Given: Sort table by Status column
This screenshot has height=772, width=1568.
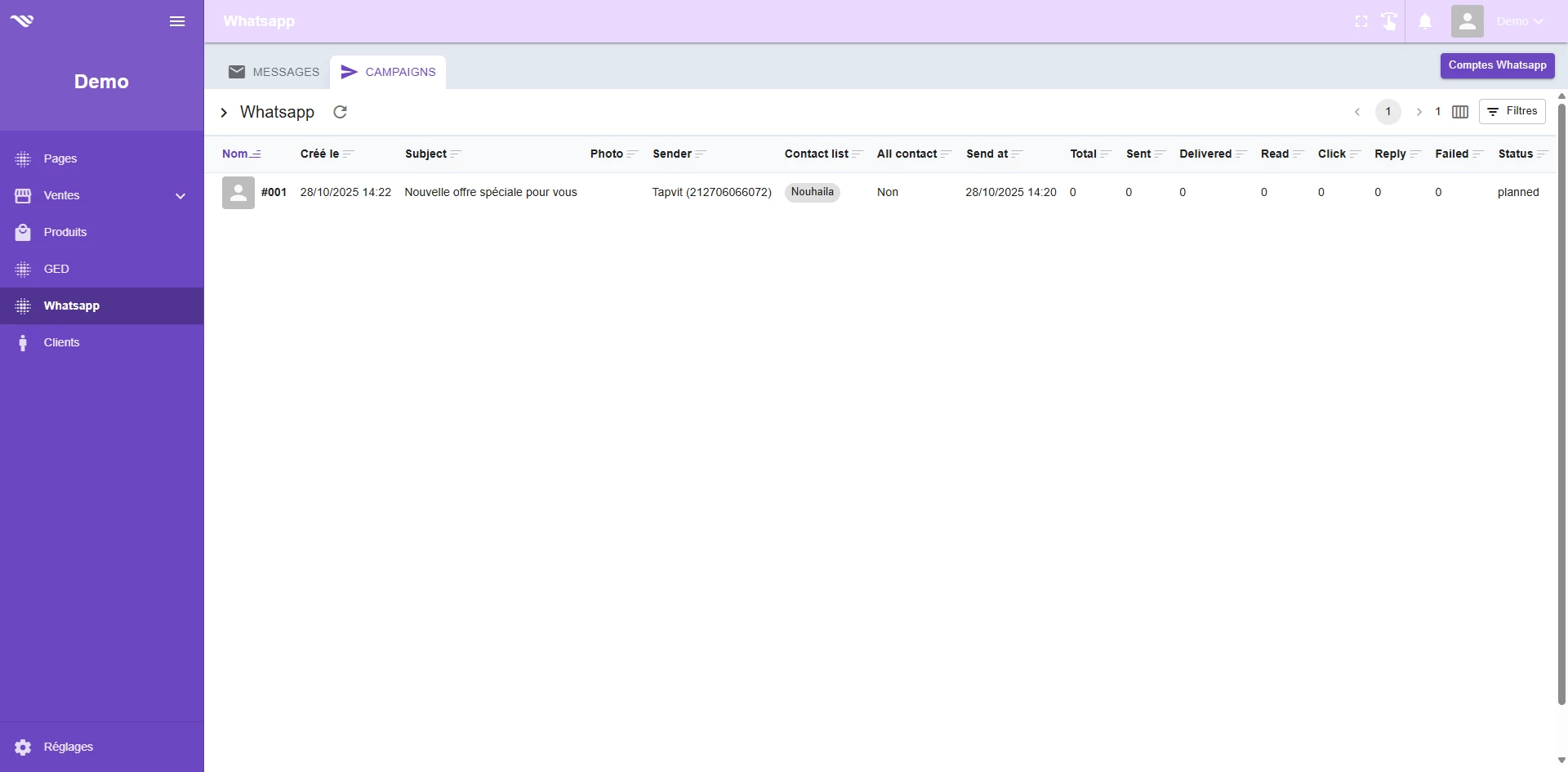Looking at the screenshot, I should (x=1515, y=154).
